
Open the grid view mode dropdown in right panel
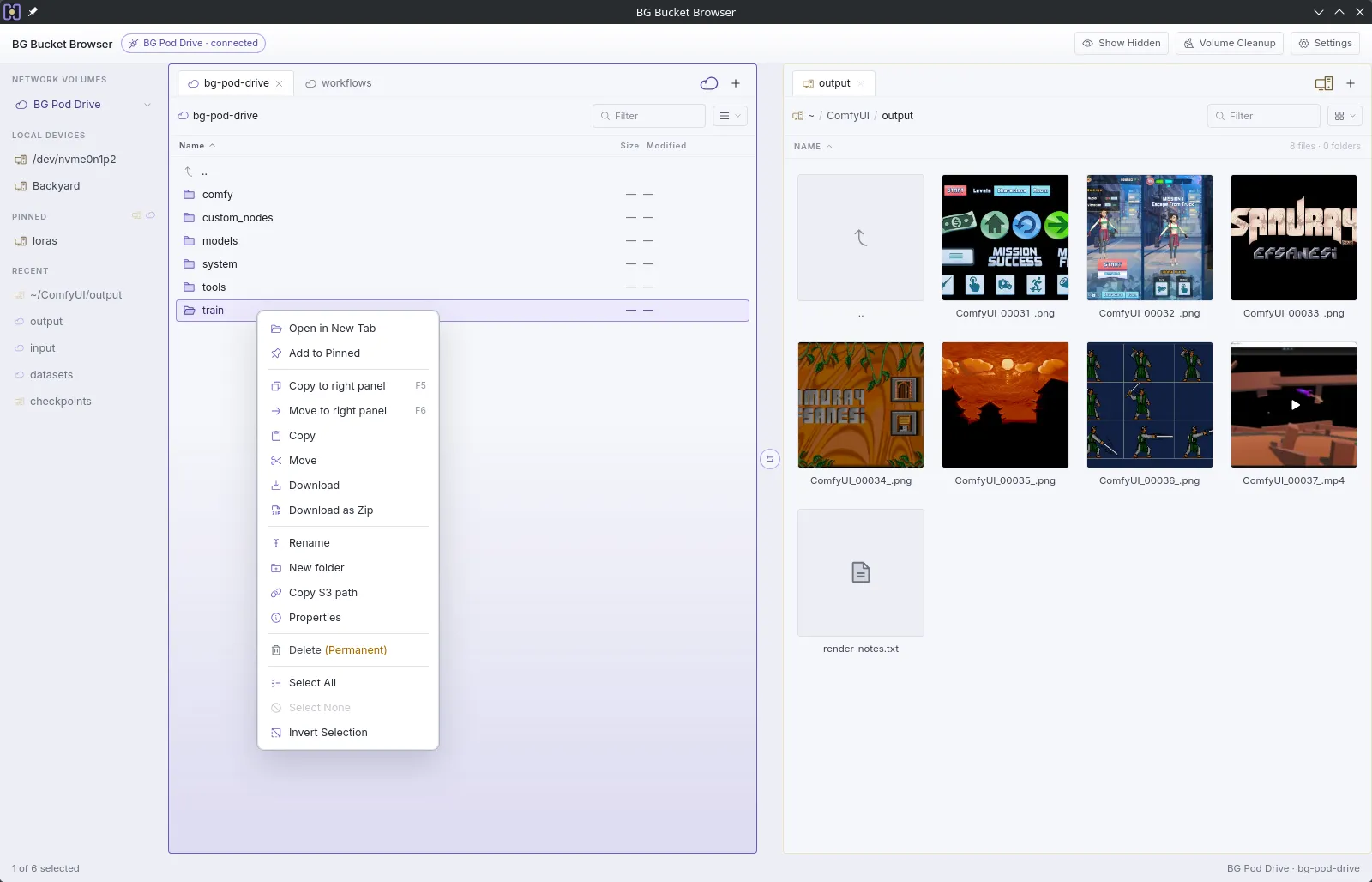coord(1345,116)
